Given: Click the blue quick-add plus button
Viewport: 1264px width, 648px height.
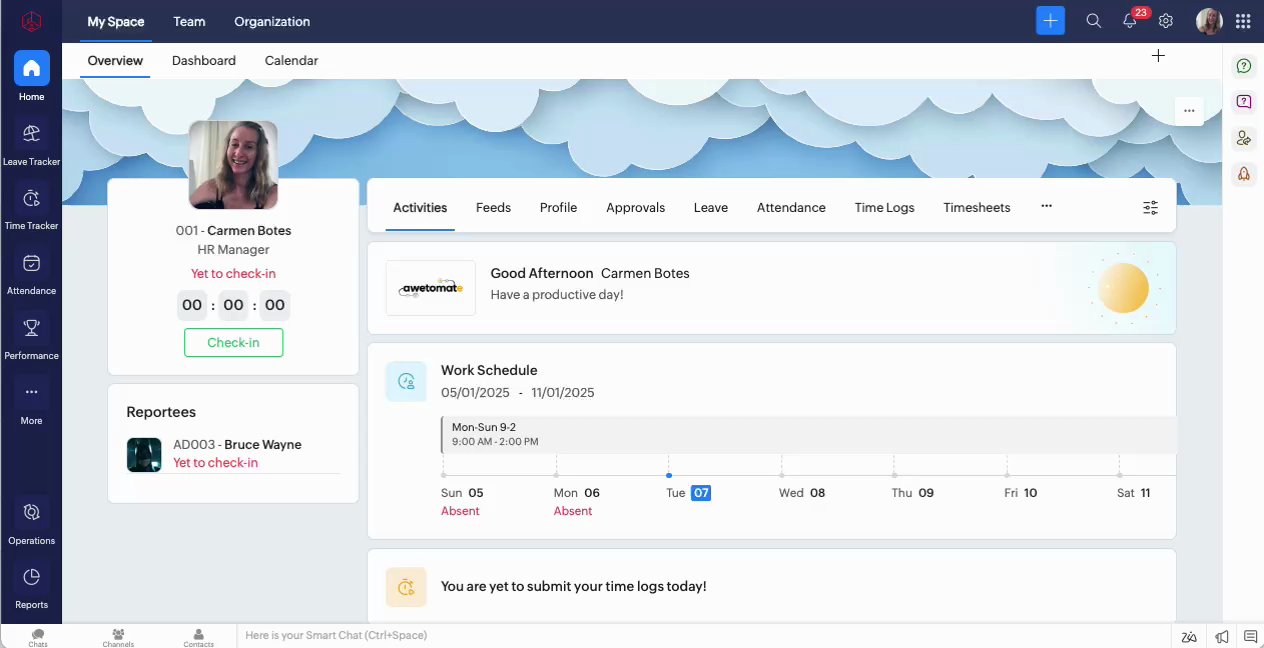Looking at the screenshot, I should 1050,21.
